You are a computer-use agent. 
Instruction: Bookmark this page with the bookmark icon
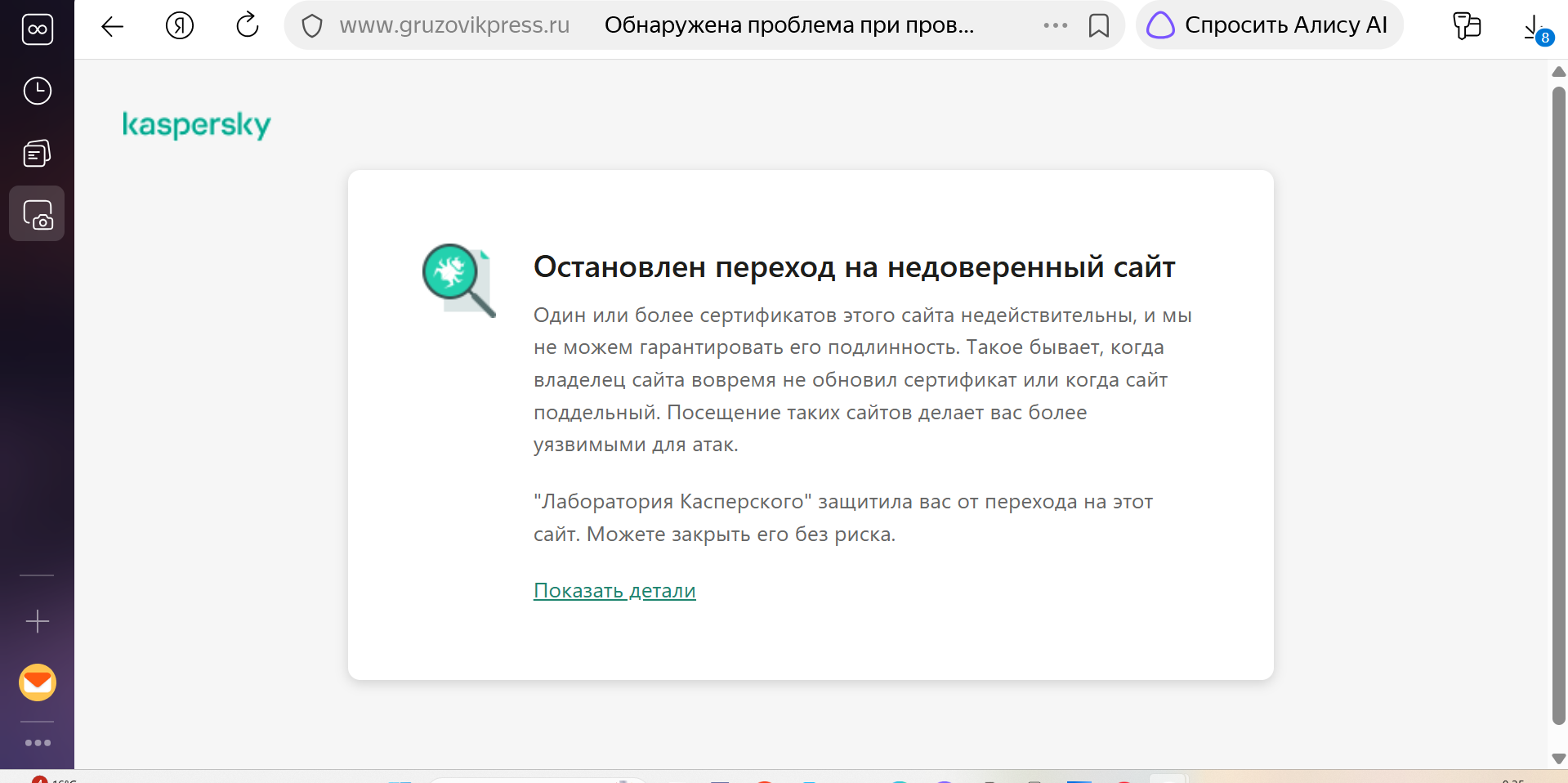click(x=1099, y=26)
